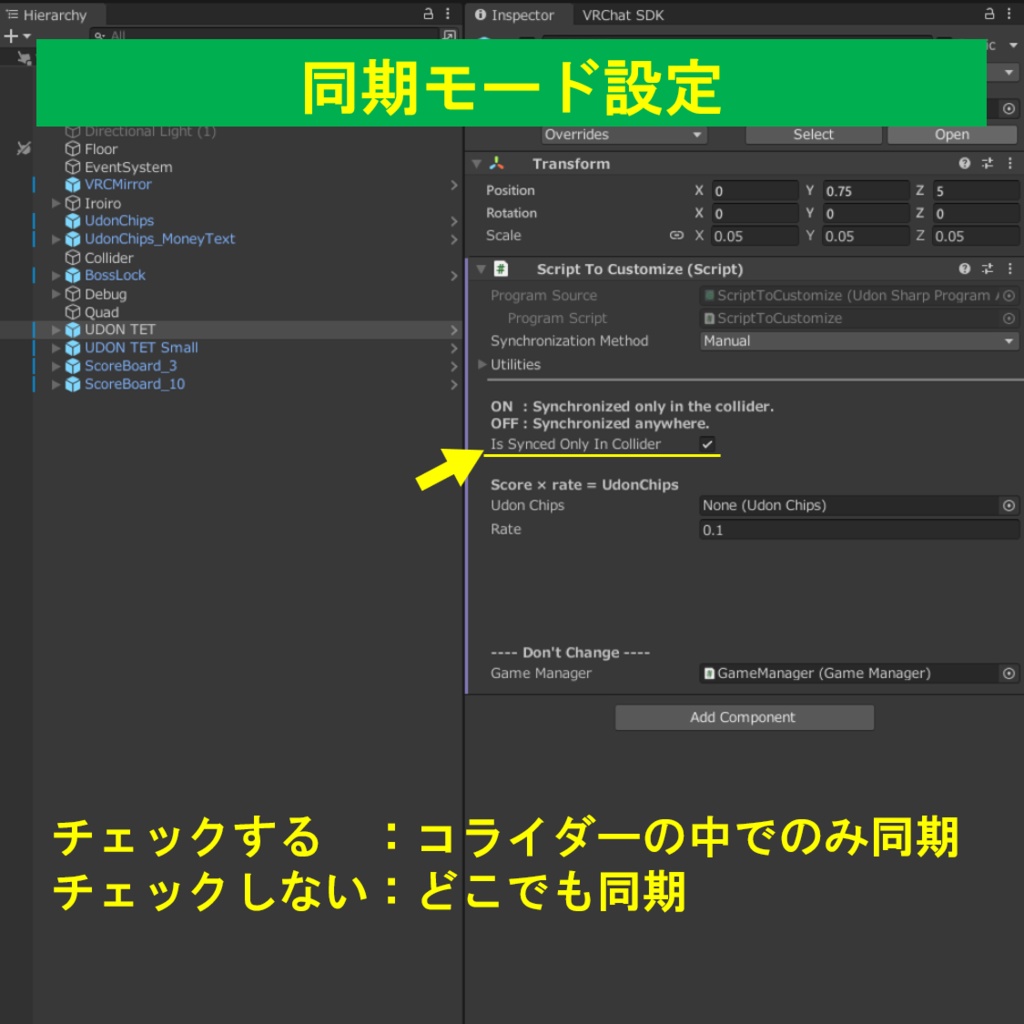1024x1024 pixels.
Task: Click the script icon of Script To Customize
Action: pos(501,268)
